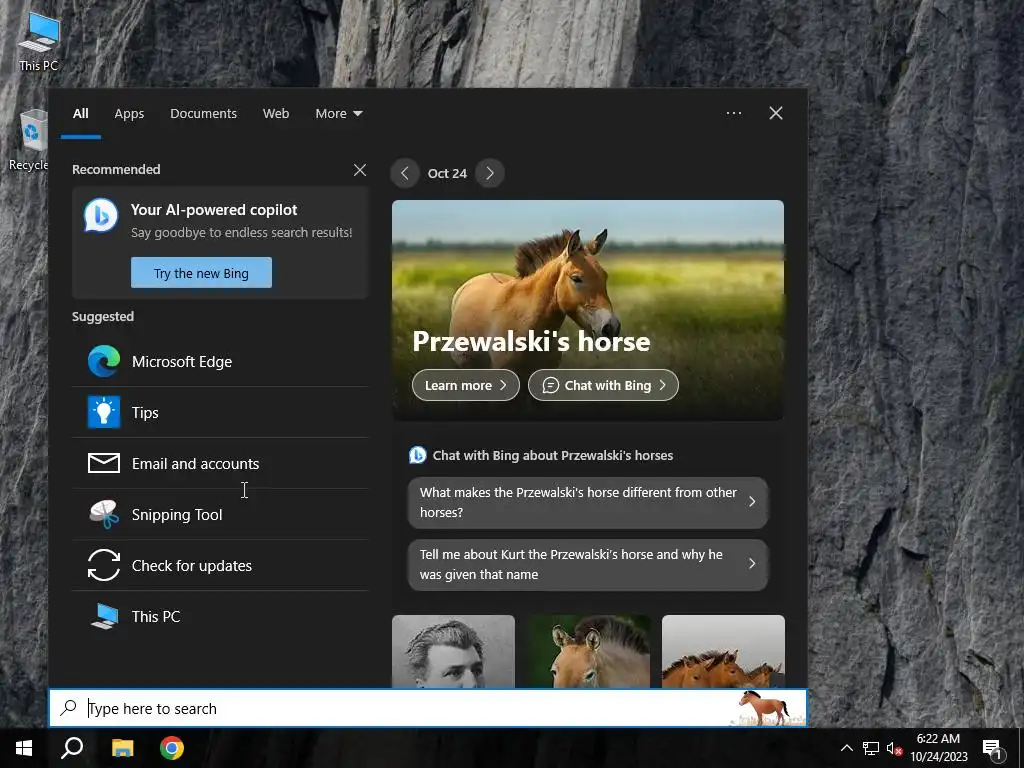Open the horse head close-up thumbnail
The image size is (1024, 768).
588,651
